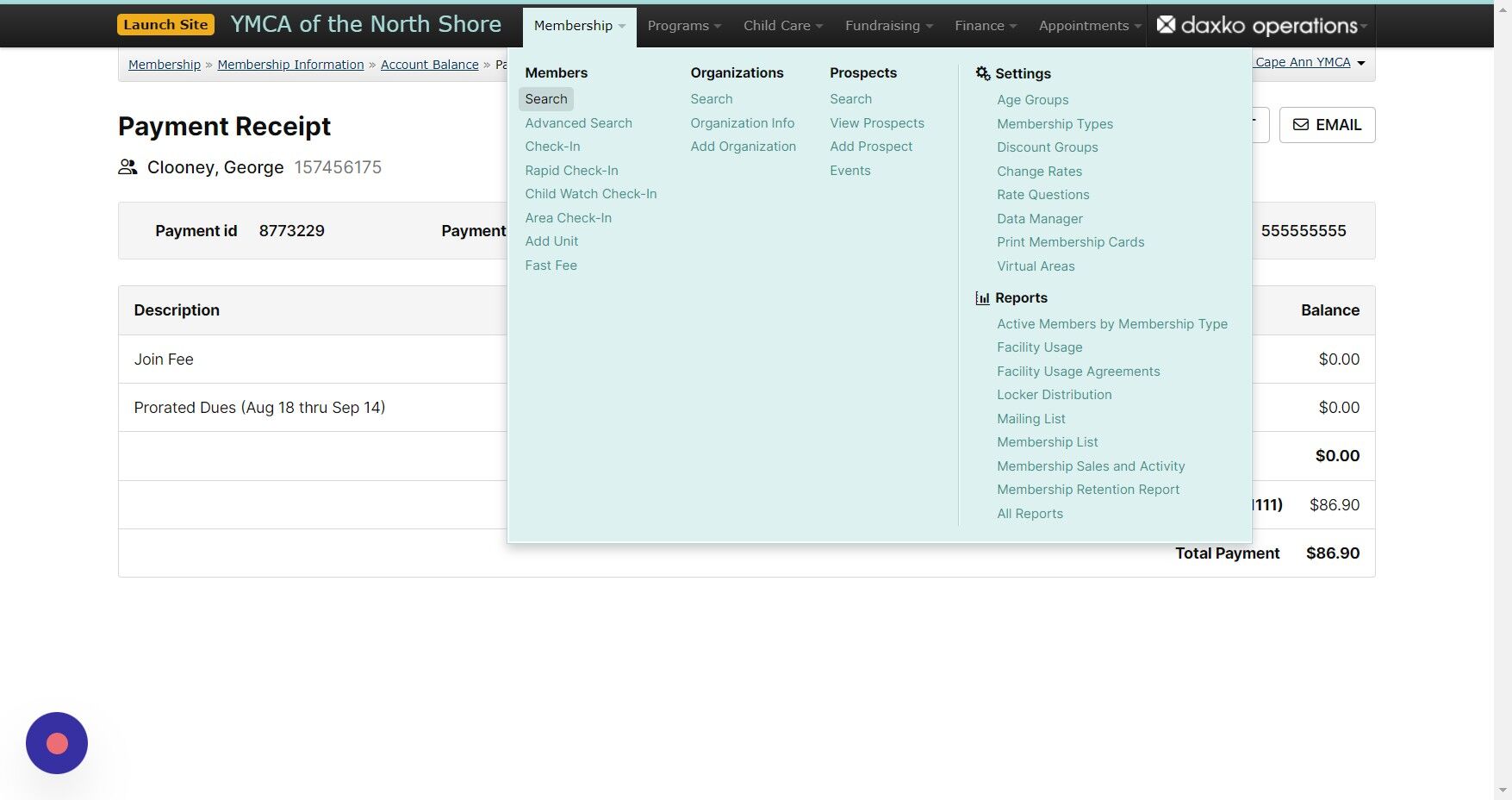Open Membership Sales and Activity report
Screen dimensions: 1512x800
pos(1091,466)
